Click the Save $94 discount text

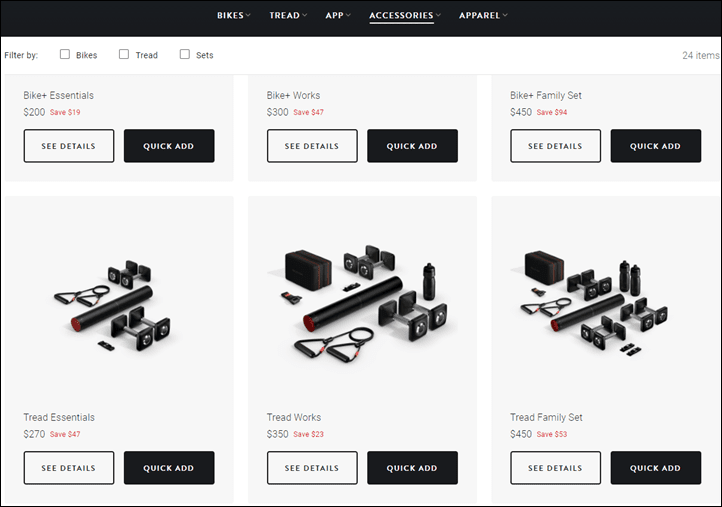coord(552,112)
